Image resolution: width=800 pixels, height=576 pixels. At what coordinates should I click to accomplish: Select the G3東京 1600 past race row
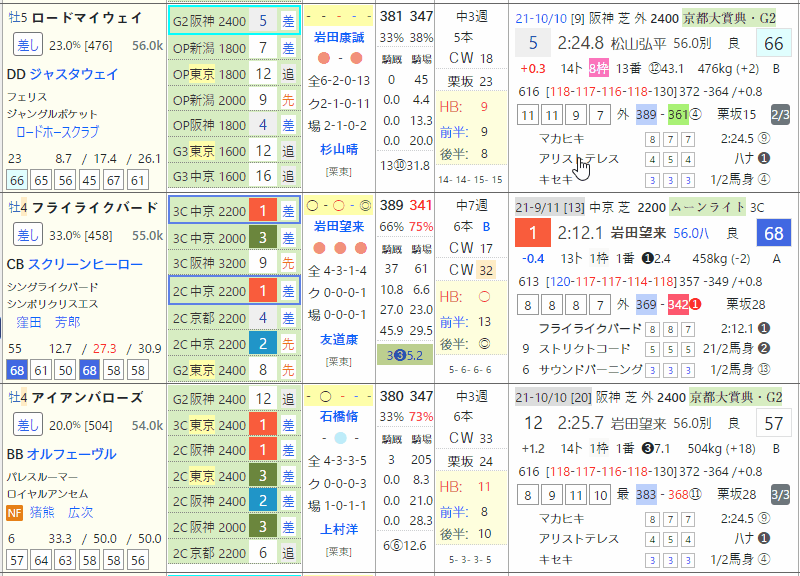tap(234, 151)
